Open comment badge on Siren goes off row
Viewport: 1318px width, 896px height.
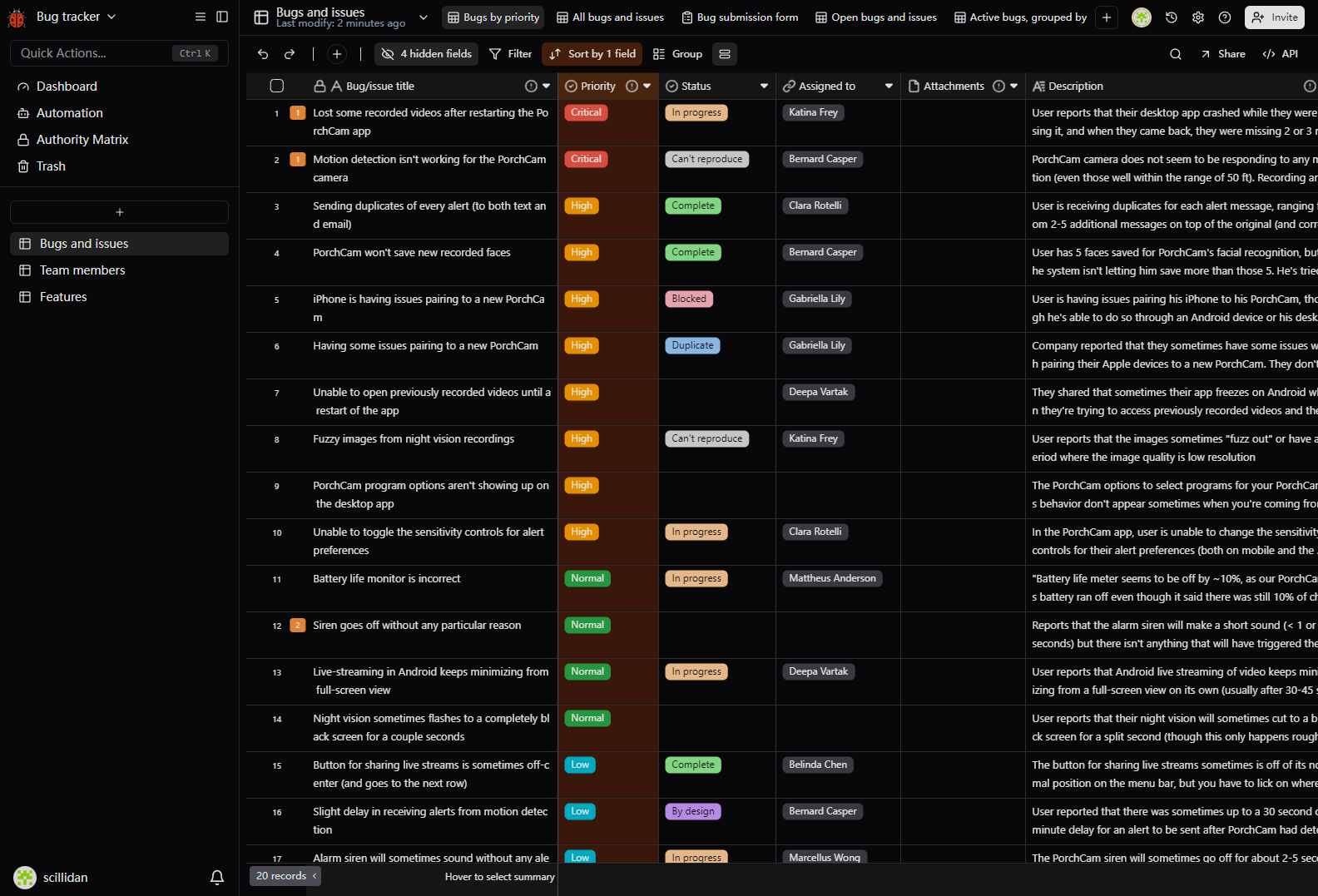pyautogui.click(x=298, y=626)
